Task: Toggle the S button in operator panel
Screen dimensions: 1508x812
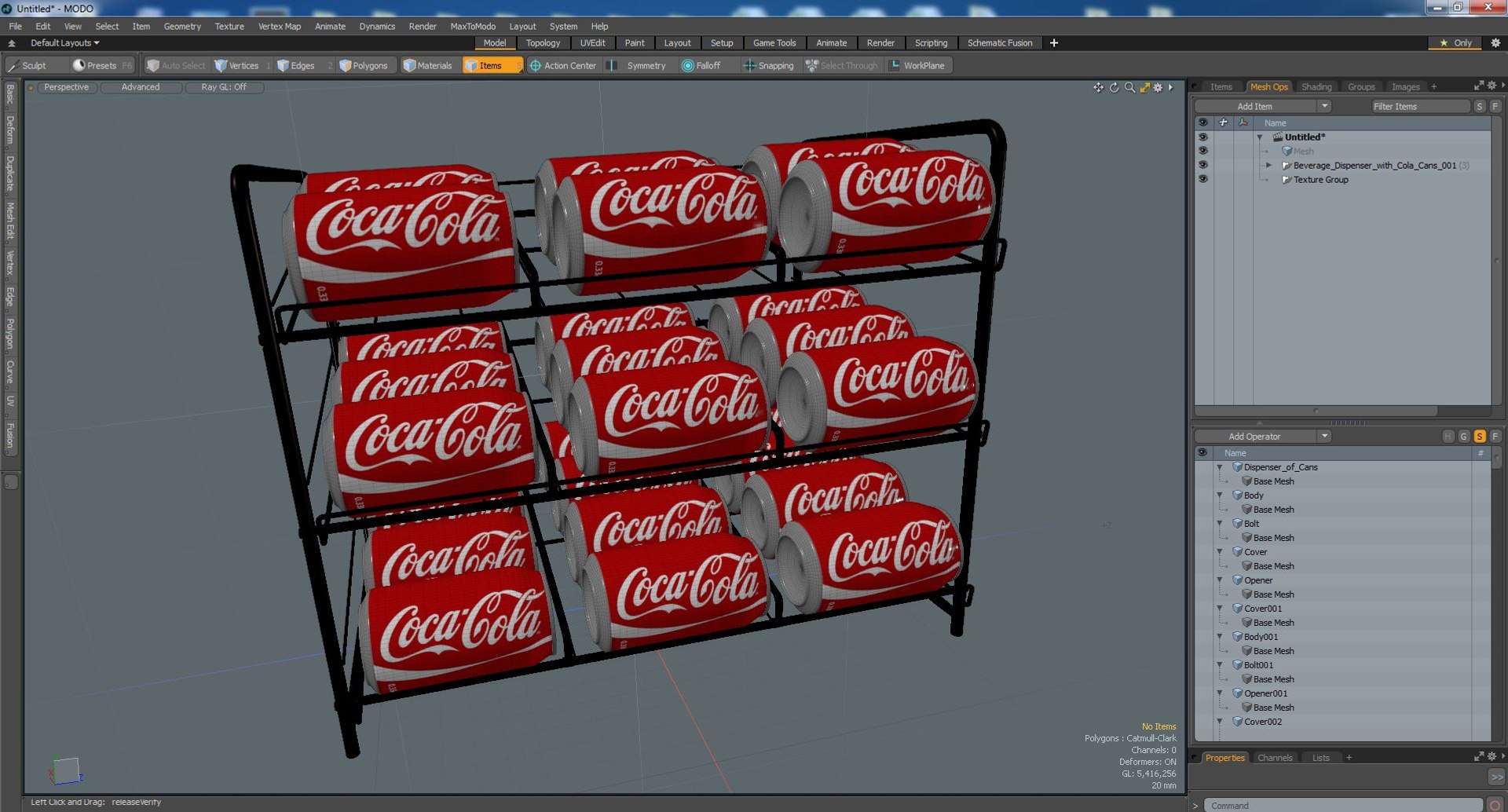Action: pyautogui.click(x=1480, y=437)
